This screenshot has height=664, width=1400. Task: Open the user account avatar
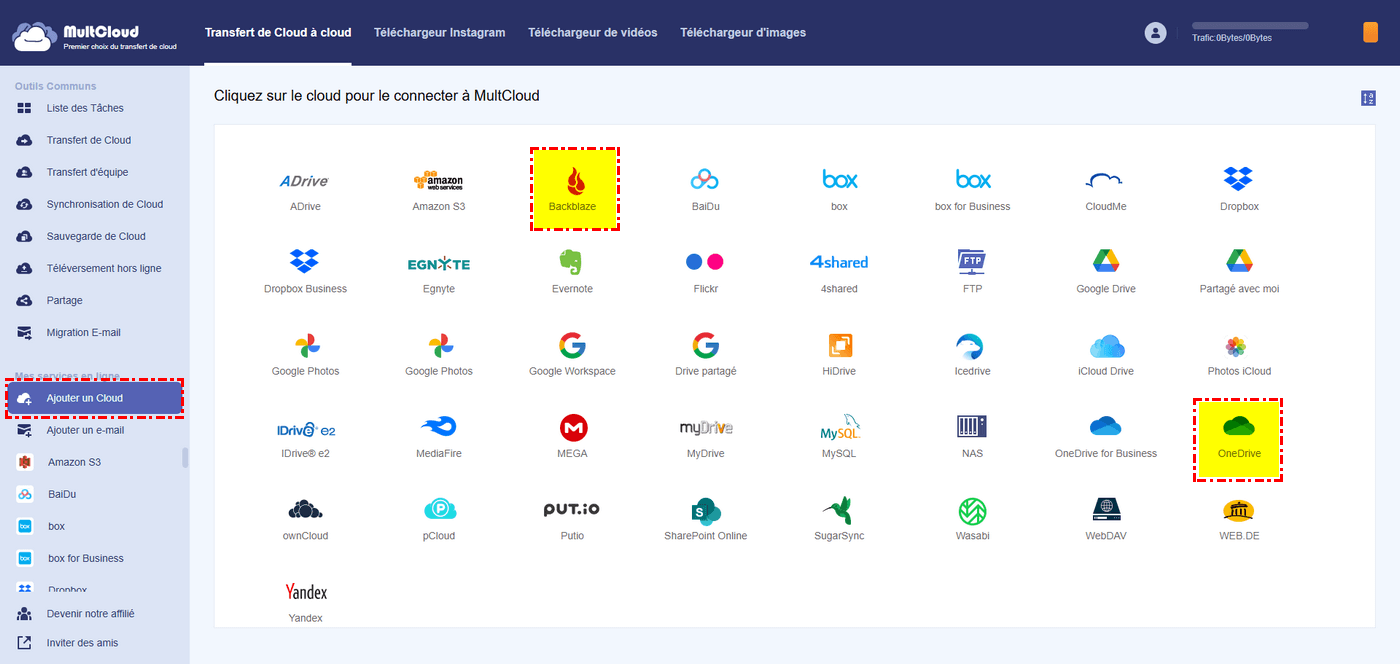tap(1155, 33)
